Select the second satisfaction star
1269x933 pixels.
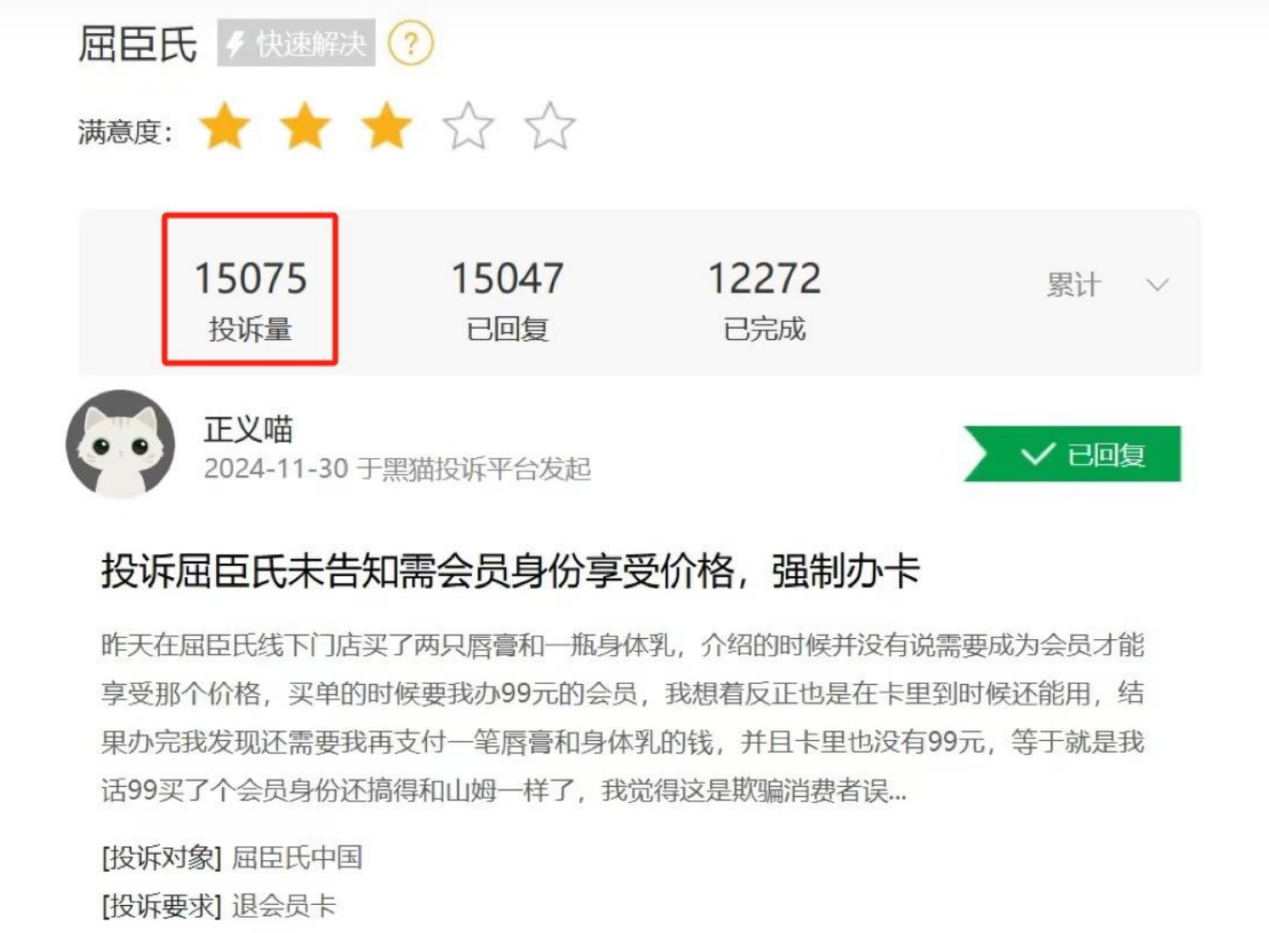tap(305, 128)
